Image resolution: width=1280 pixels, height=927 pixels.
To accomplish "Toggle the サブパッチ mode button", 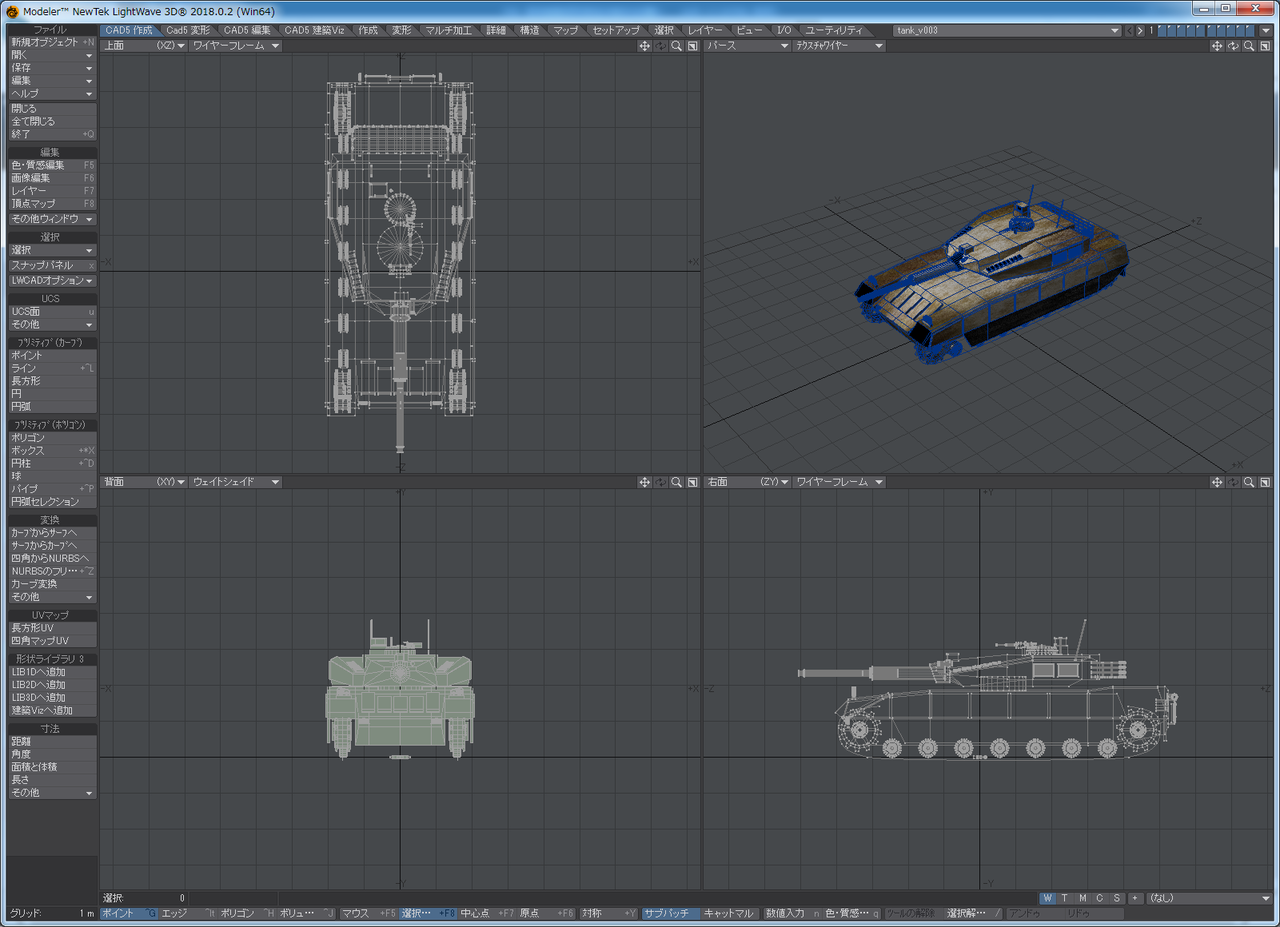I will click(x=669, y=913).
